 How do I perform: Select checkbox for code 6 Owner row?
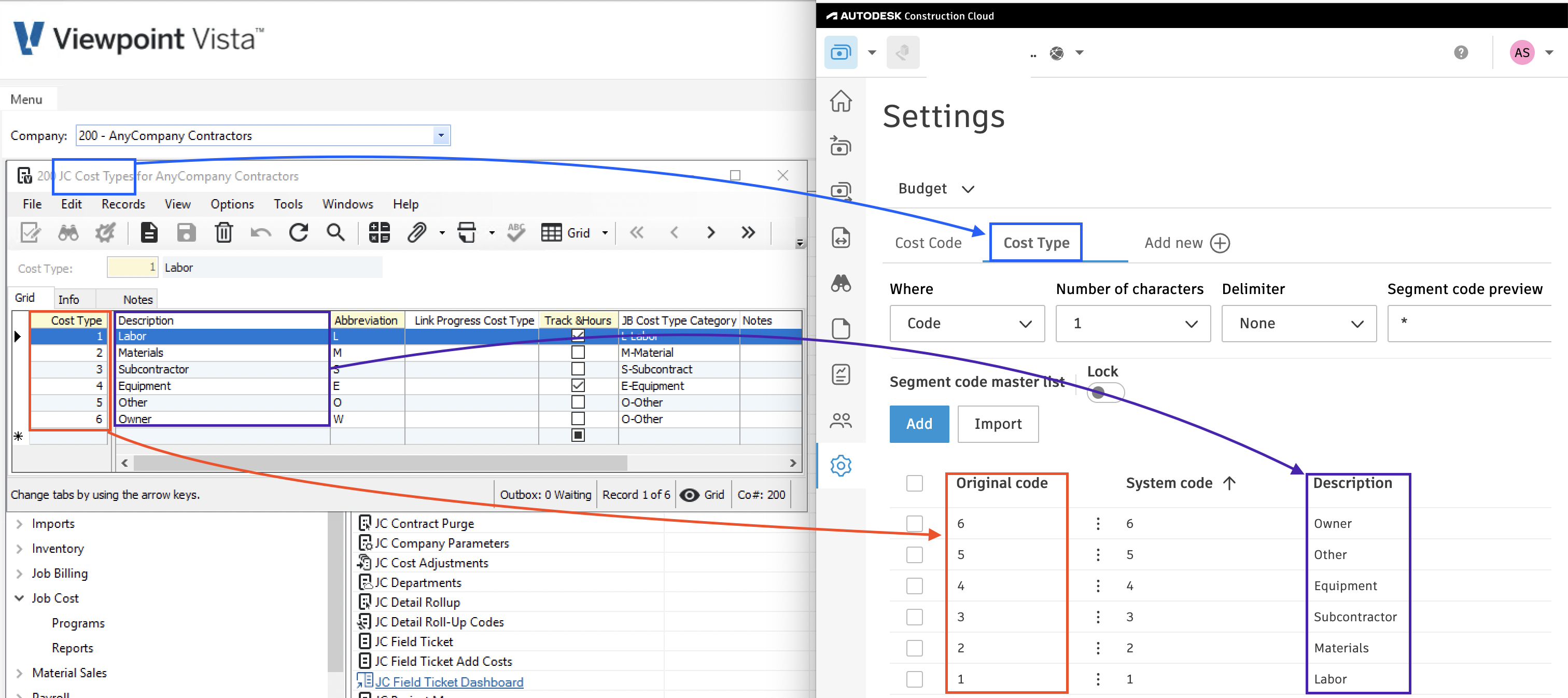pyautogui.click(x=914, y=524)
